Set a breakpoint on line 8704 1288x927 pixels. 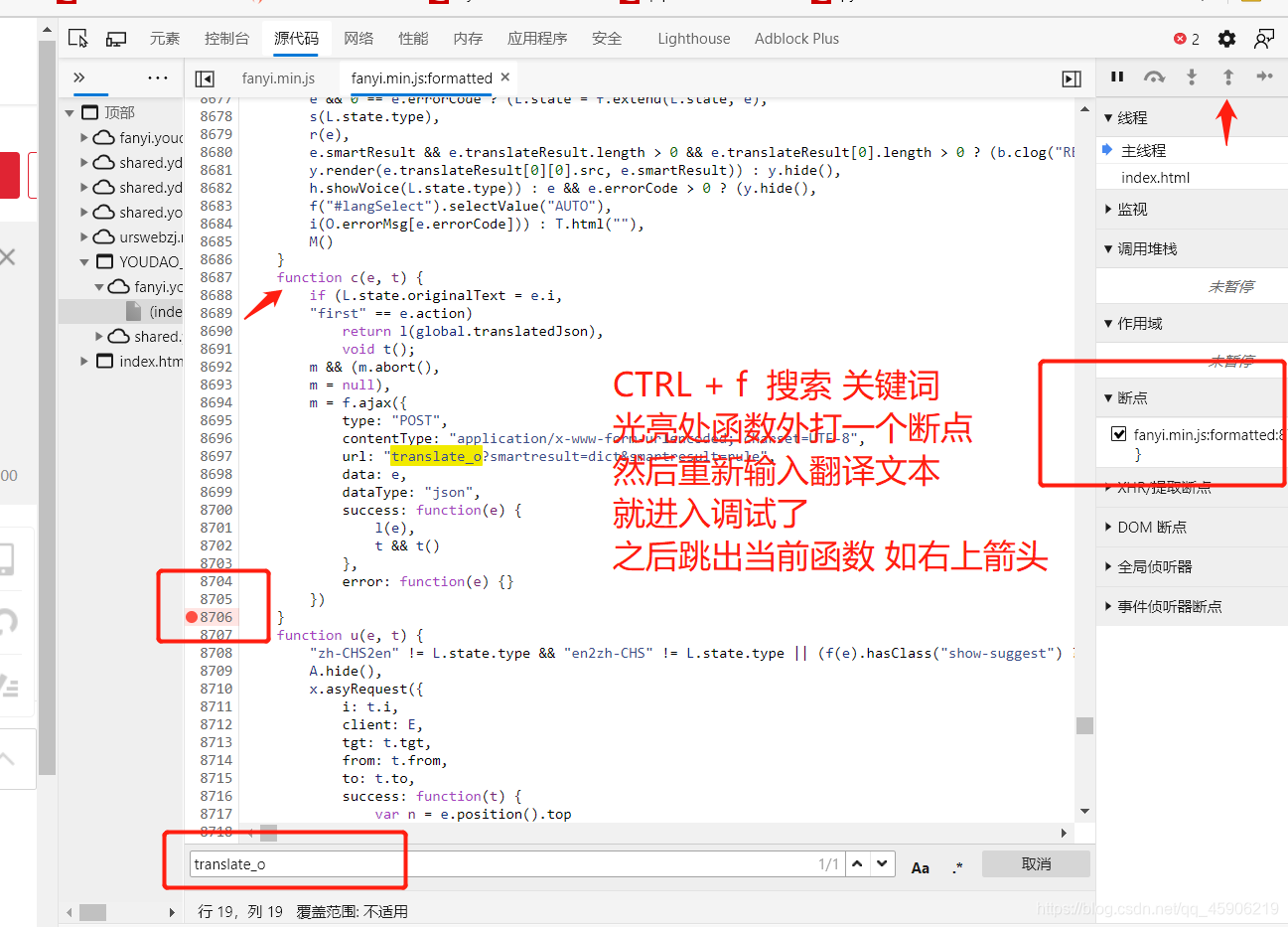(x=215, y=581)
